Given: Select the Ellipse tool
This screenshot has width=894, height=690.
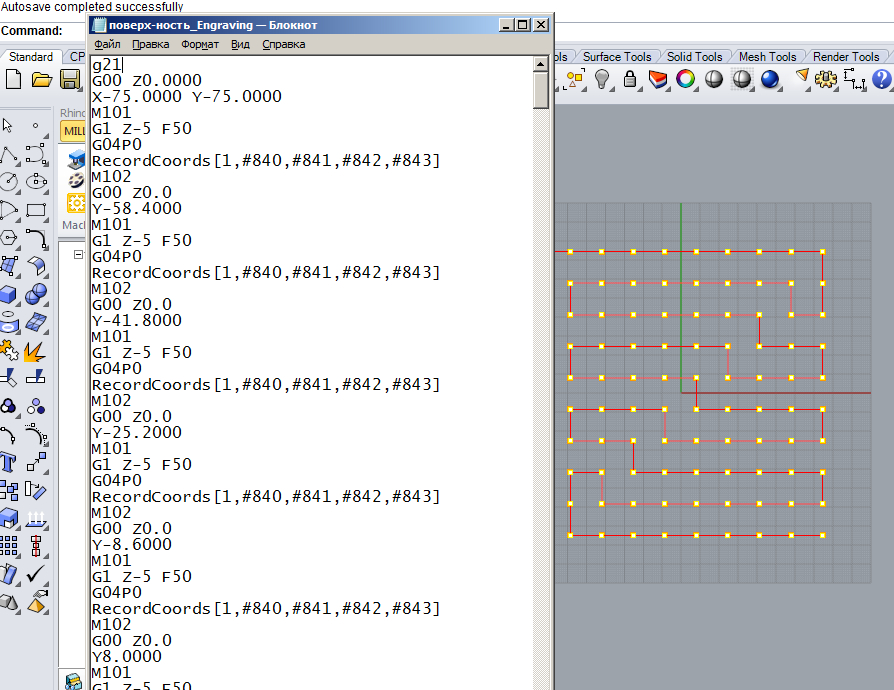Looking at the screenshot, I should (x=36, y=182).
